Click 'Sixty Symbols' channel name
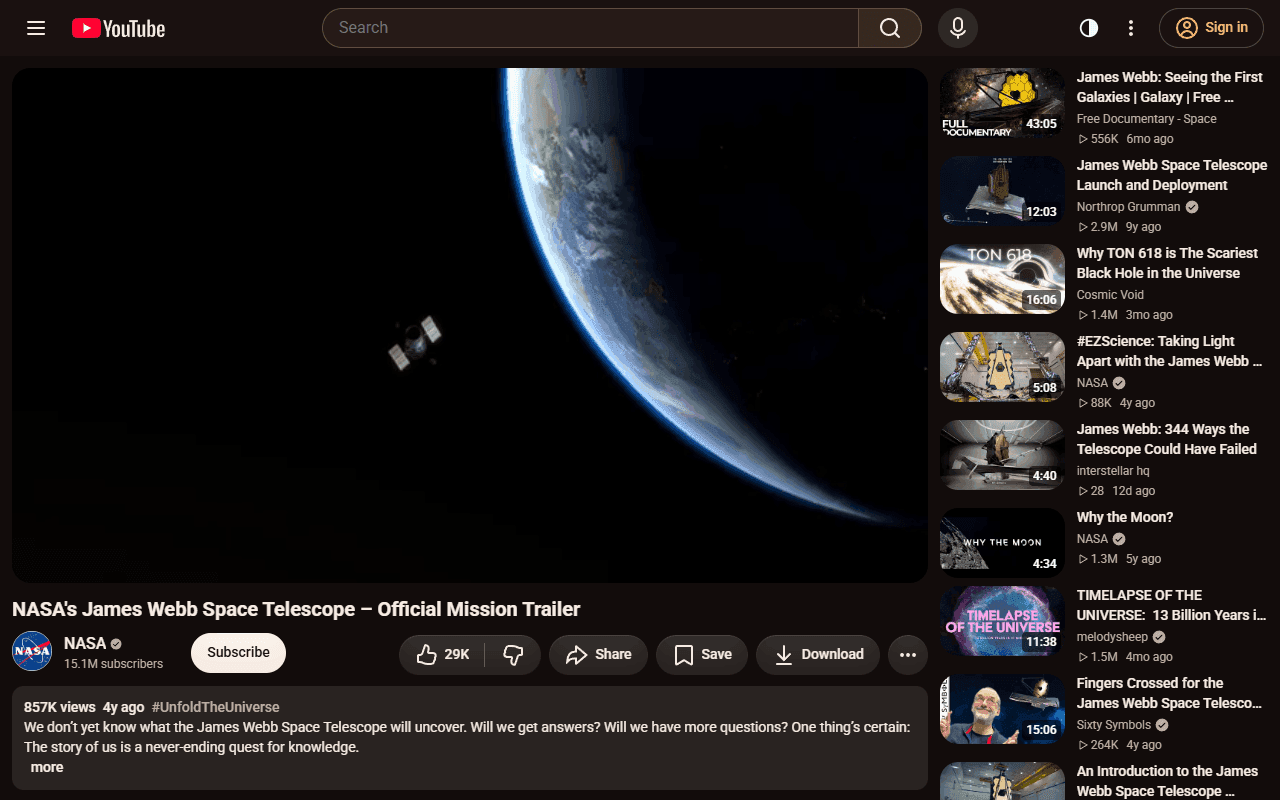This screenshot has height=800, width=1280. pos(1114,725)
